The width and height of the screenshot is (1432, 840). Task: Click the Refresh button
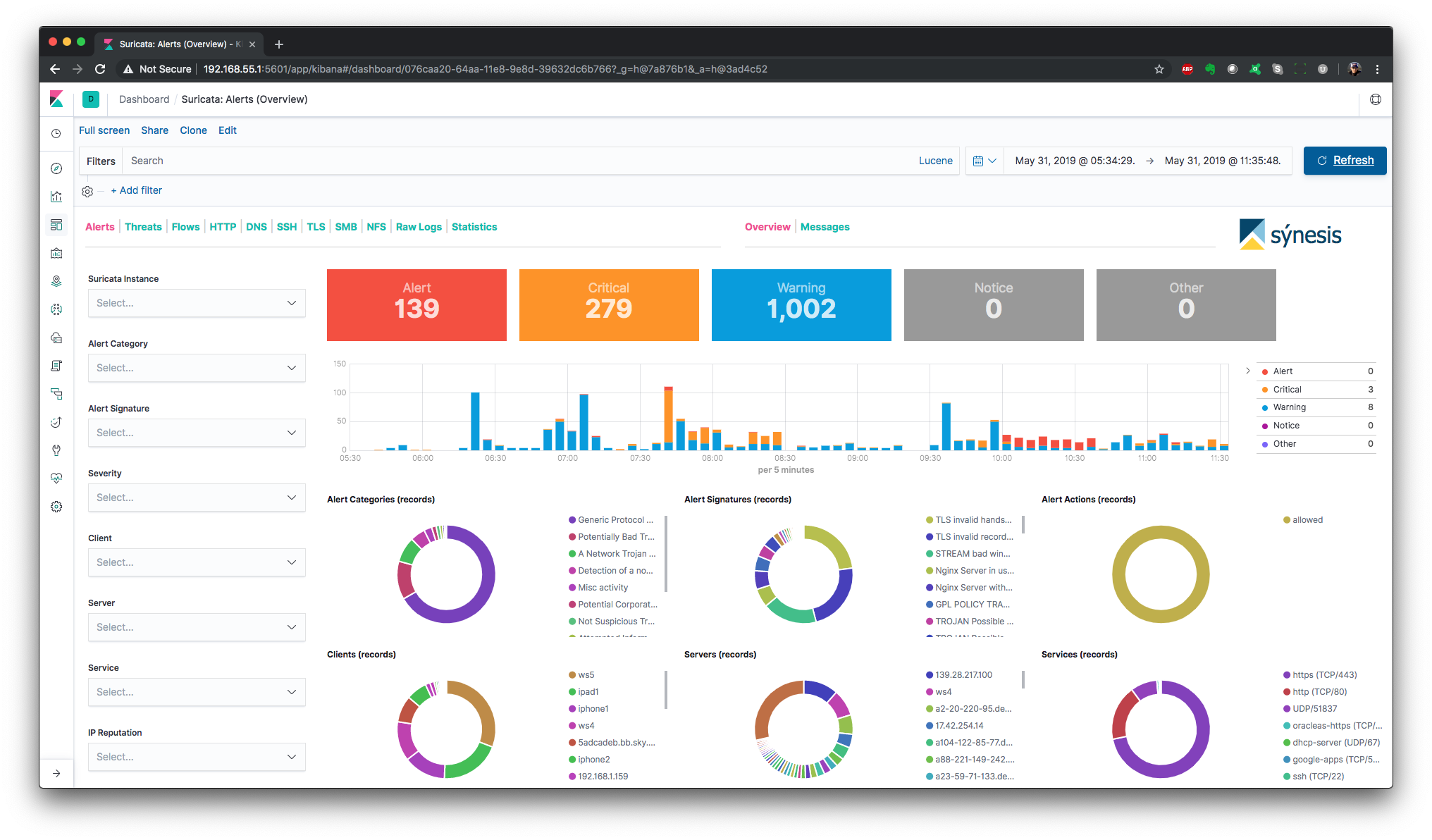click(1345, 161)
